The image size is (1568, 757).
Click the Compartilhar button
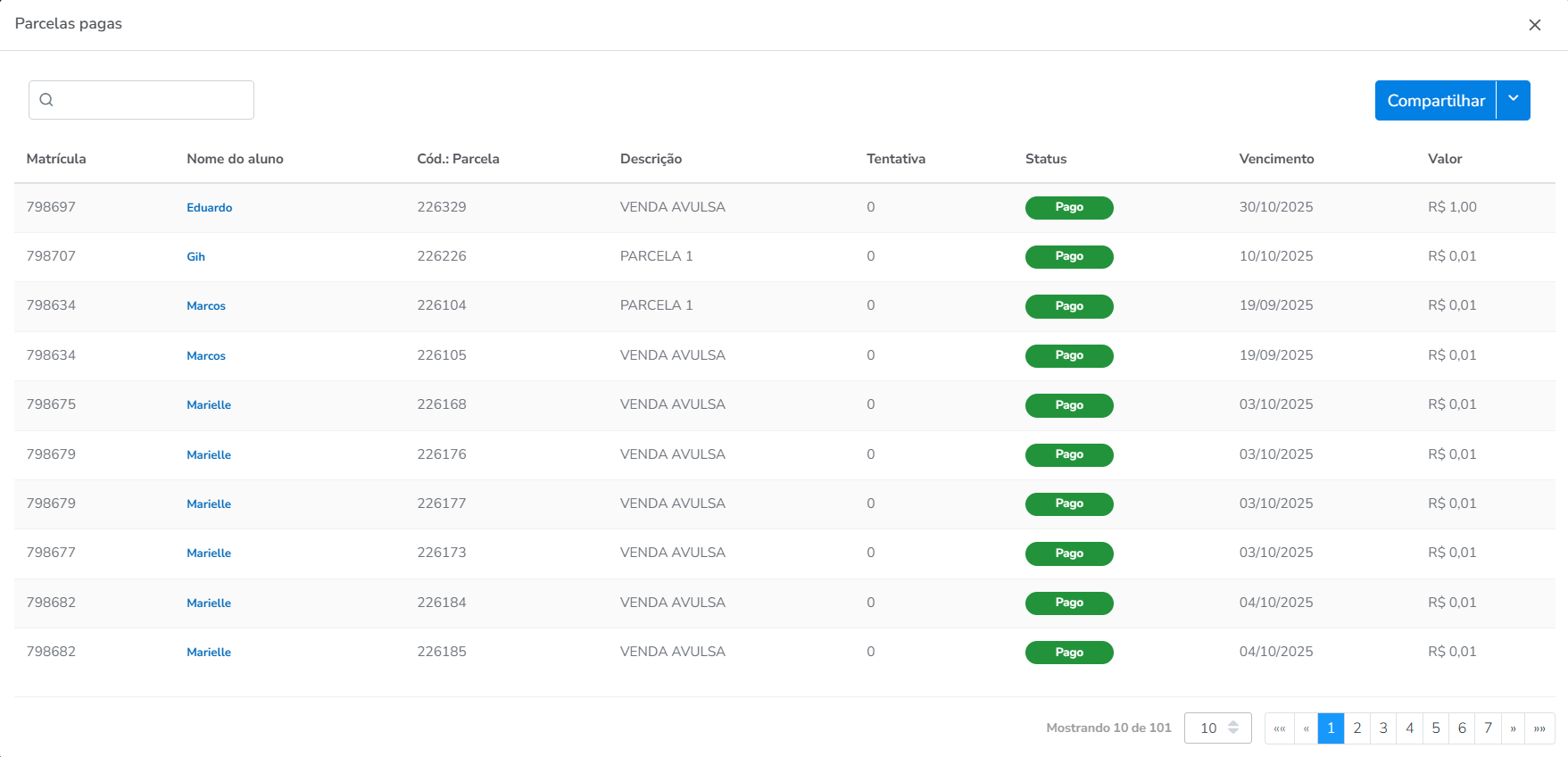coord(1435,101)
